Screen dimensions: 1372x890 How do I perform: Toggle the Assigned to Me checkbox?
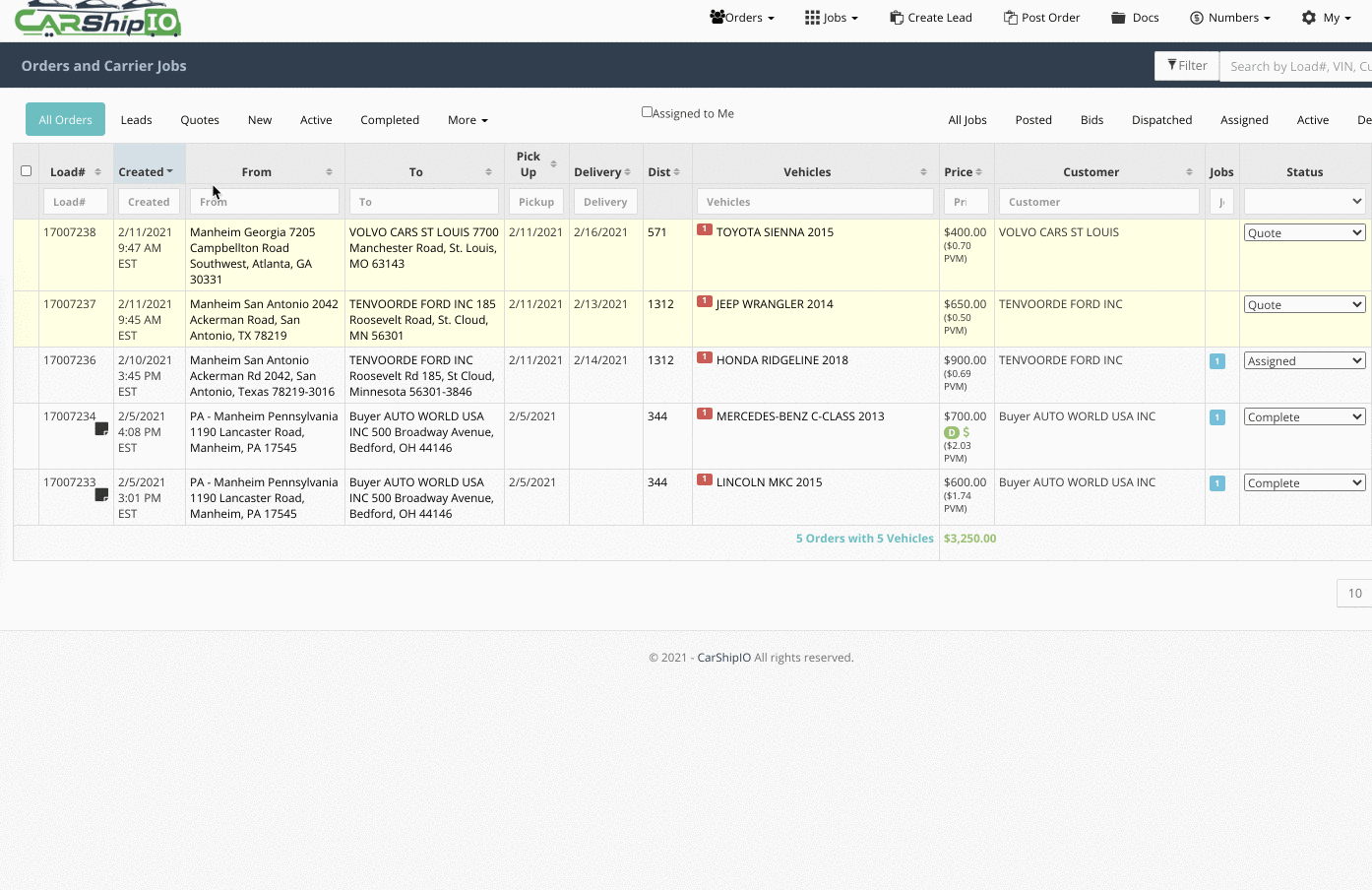647,112
